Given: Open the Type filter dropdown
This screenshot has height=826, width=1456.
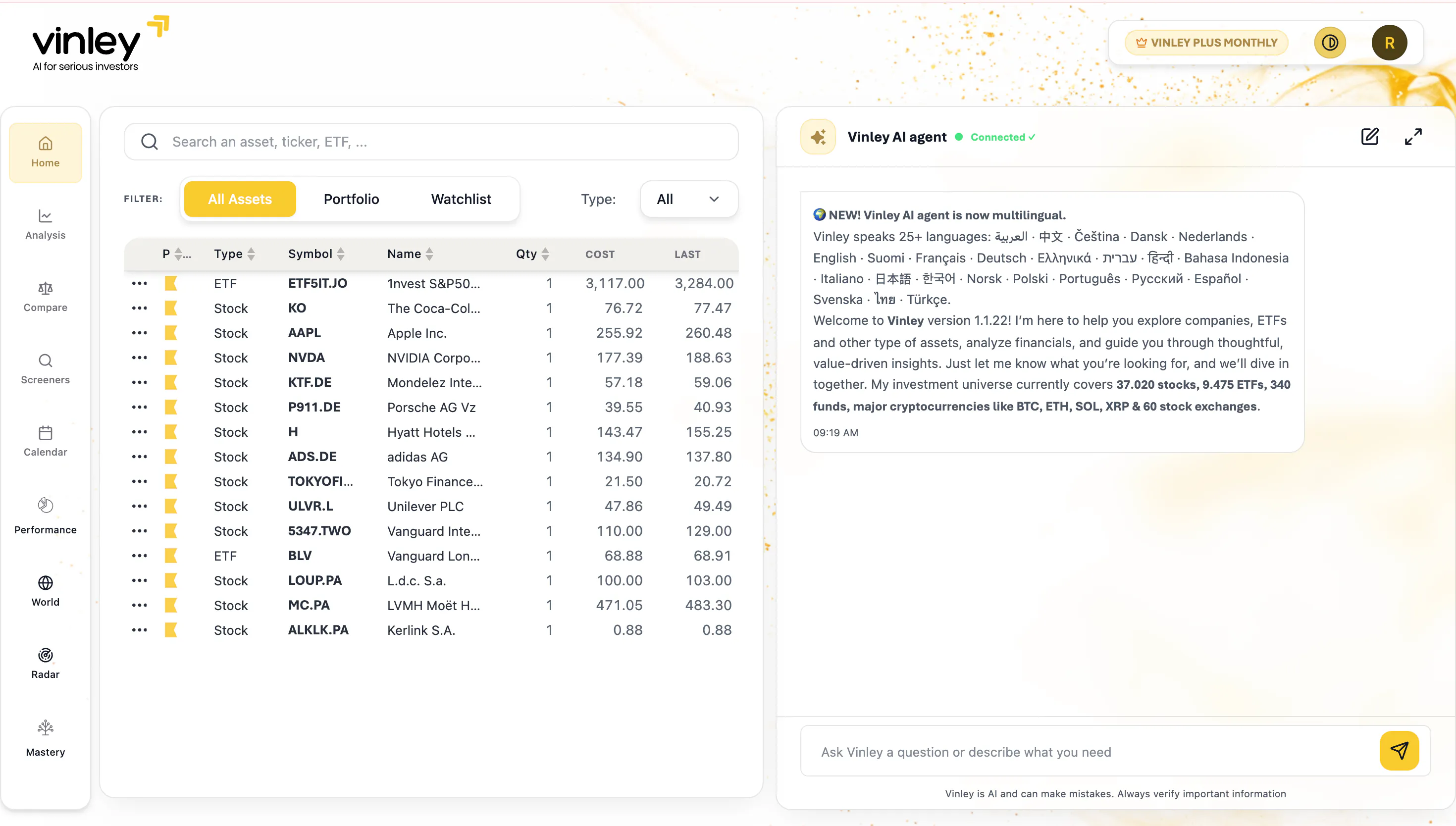Looking at the screenshot, I should (688, 199).
